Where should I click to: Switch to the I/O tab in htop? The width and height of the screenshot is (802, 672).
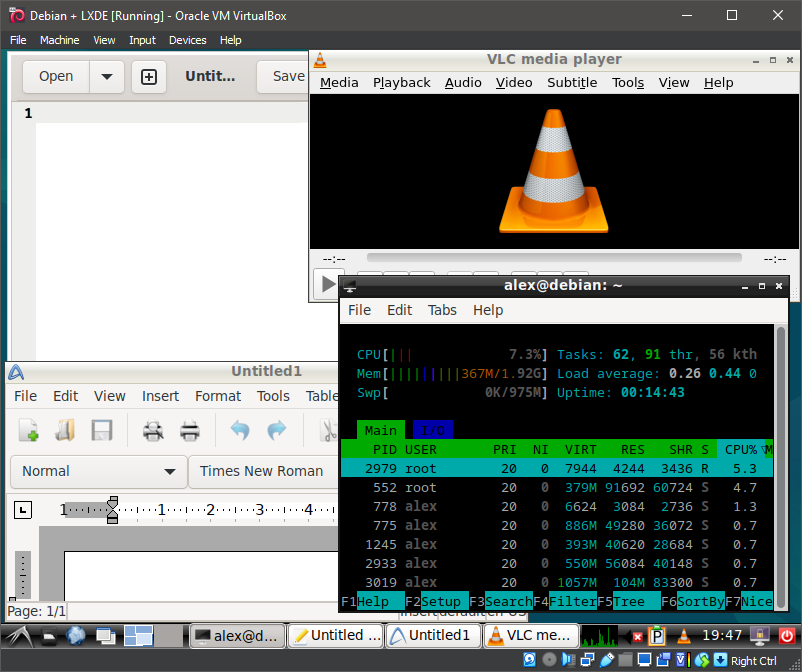431,429
